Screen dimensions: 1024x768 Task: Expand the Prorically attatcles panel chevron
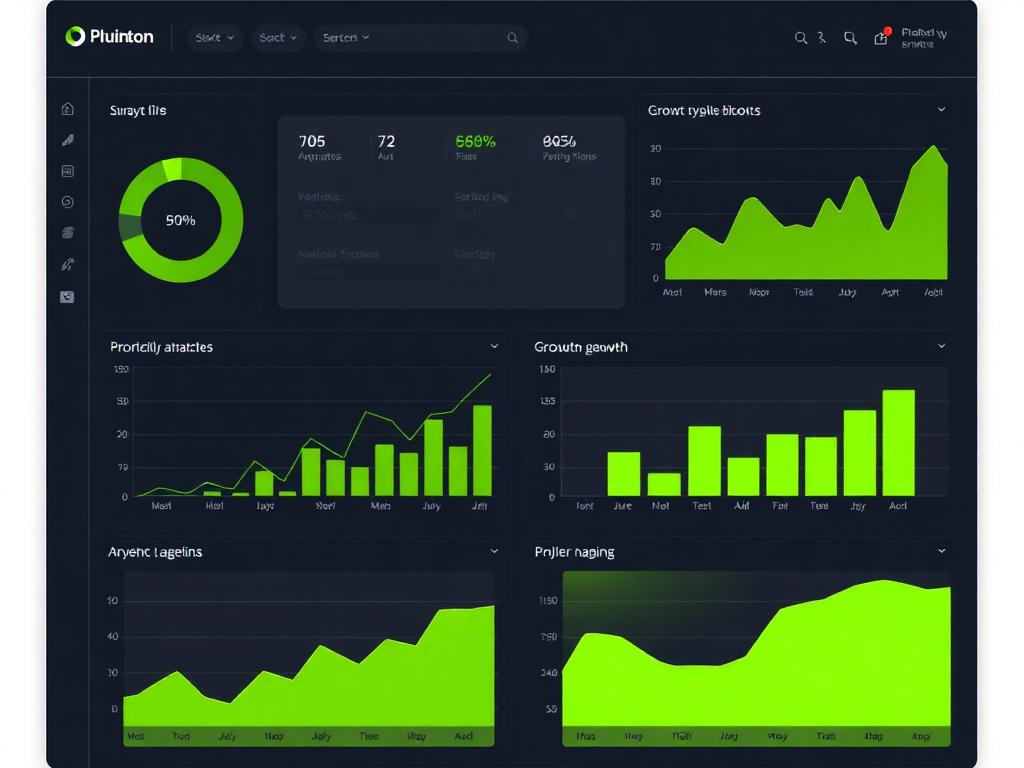point(494,346)
